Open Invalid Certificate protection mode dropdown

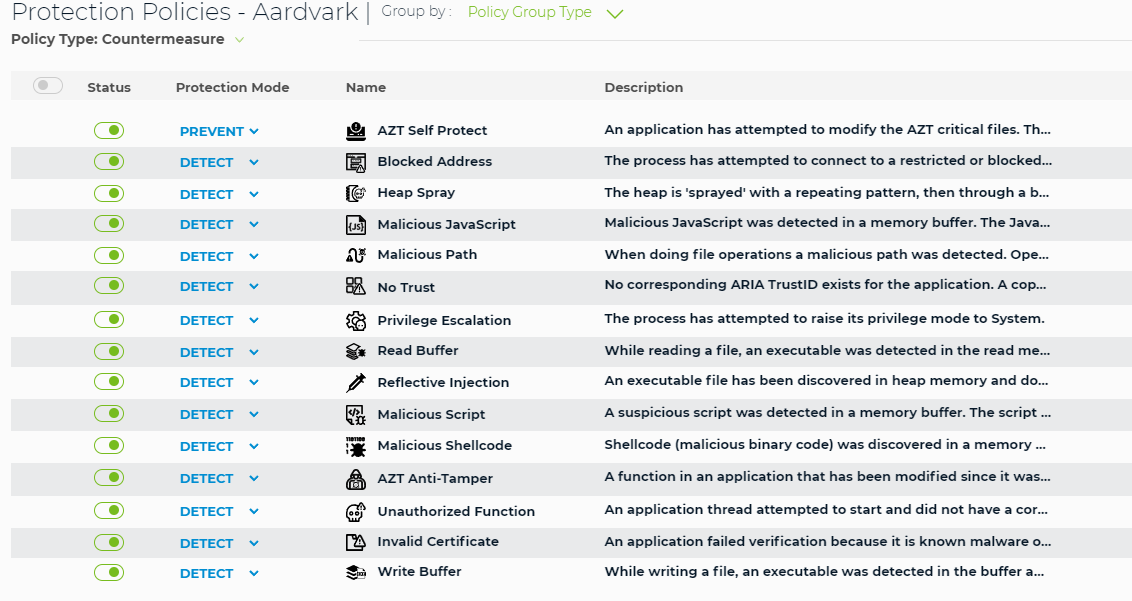click(x=219, y=543)
